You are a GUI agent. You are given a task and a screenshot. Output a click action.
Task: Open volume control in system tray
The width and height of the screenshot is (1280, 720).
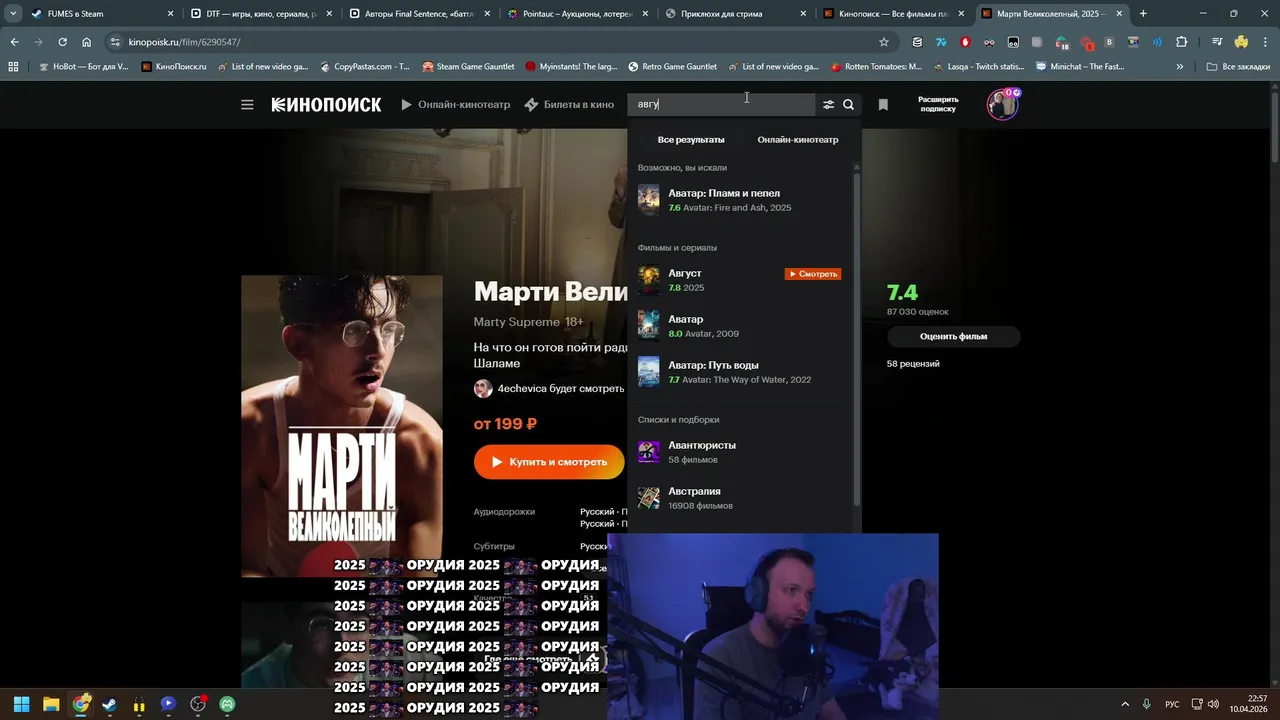(1214, 704)
